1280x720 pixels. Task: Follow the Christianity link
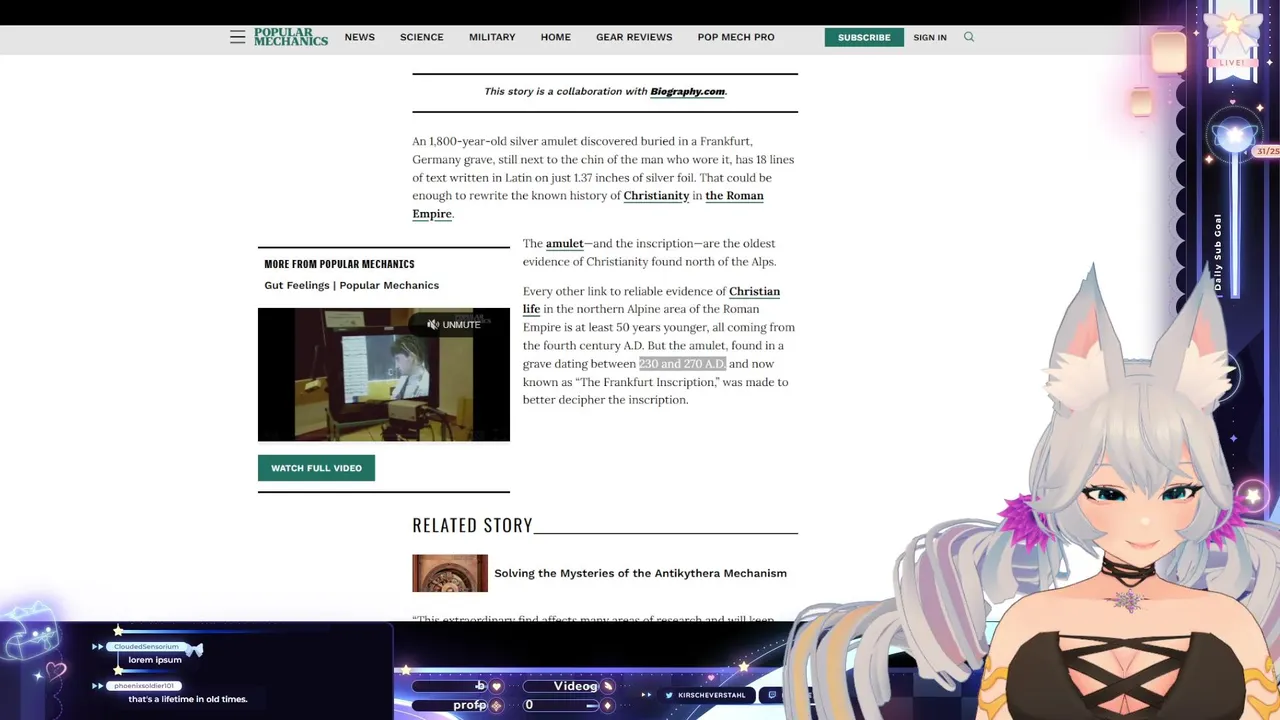656,196
